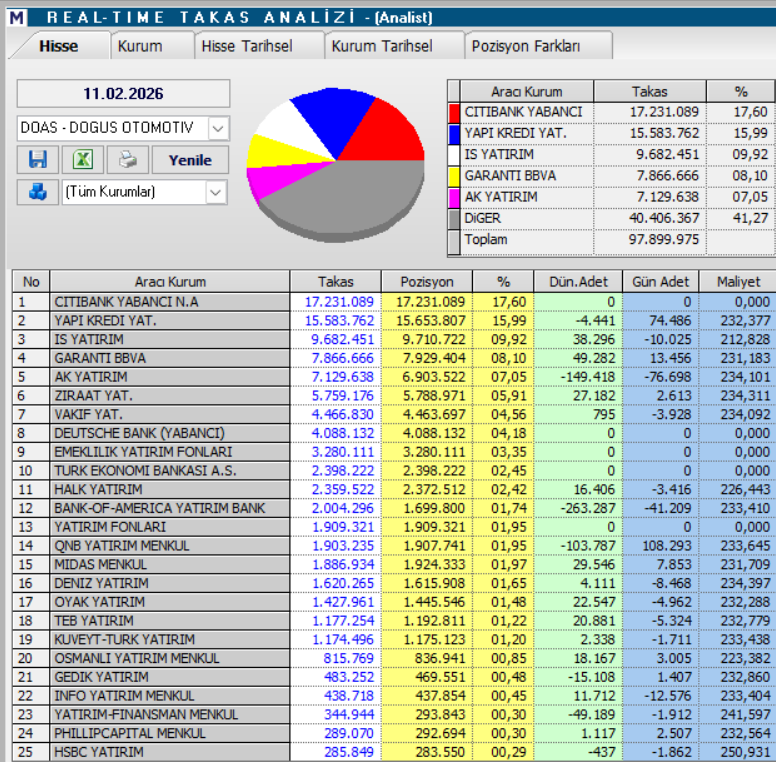Sort table by Maliyet column header
Screen dimensions: 776x762
(x=738, y=282)
